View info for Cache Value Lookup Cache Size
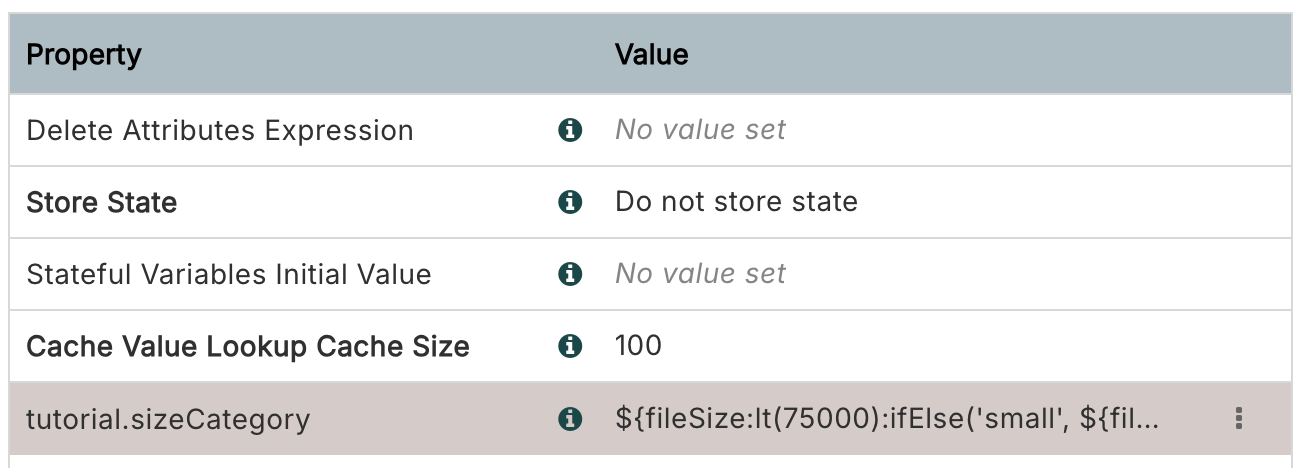 pos(570,346)
